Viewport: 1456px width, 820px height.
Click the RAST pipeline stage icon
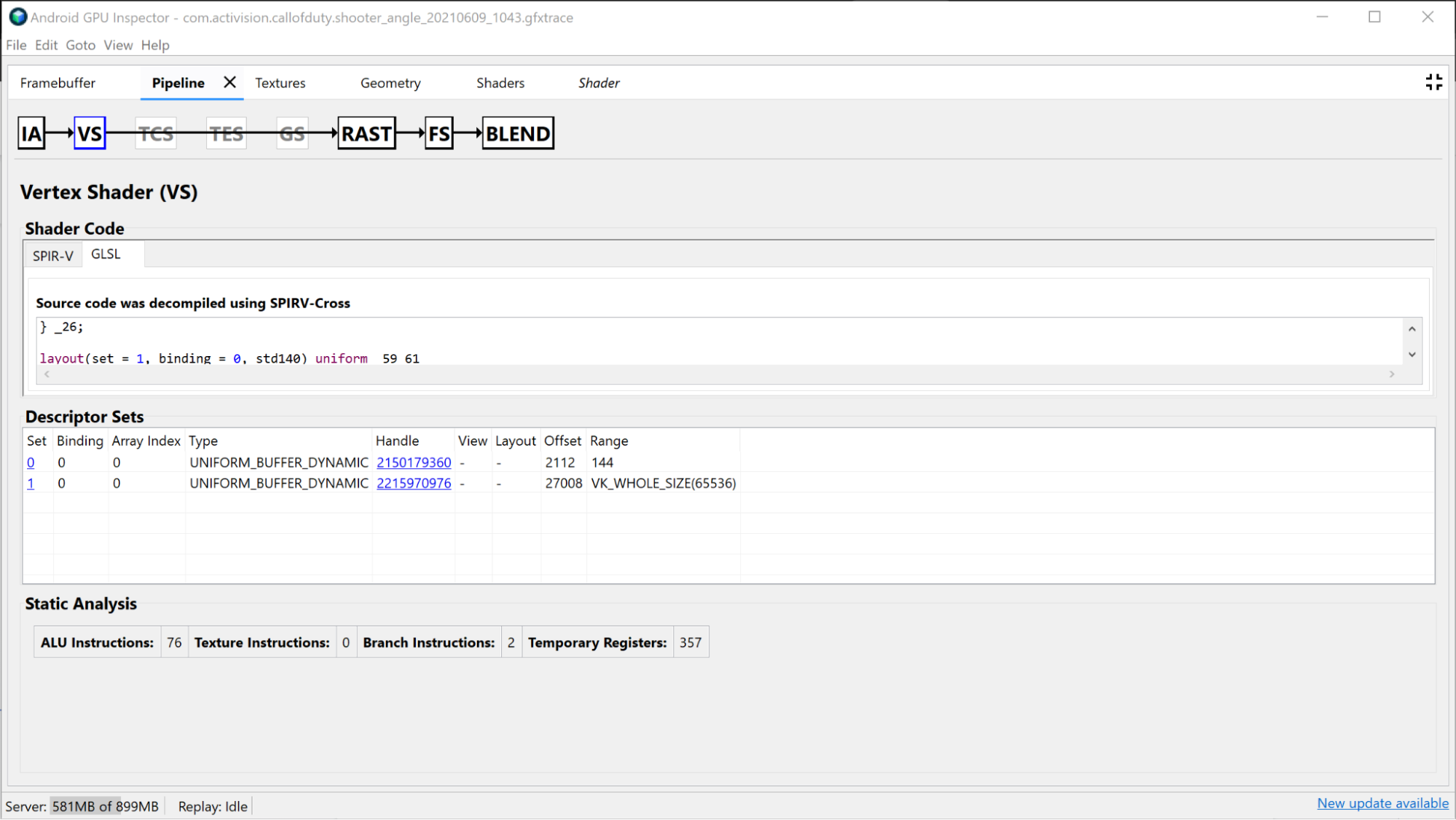pos(366,133)
